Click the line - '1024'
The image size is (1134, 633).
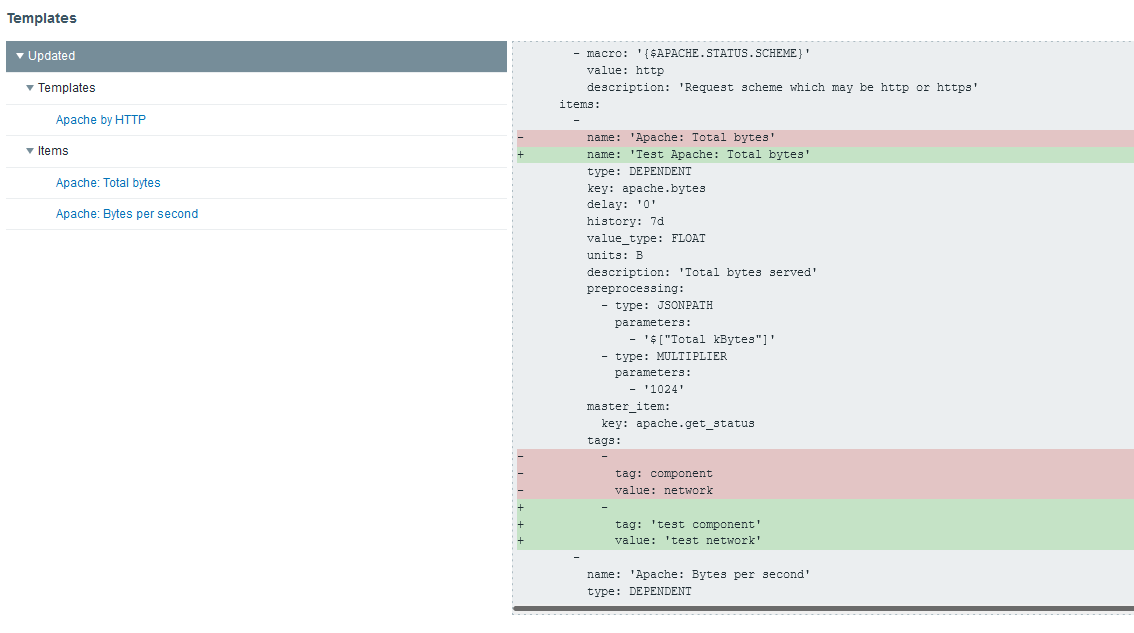click(x=657, y=389)
